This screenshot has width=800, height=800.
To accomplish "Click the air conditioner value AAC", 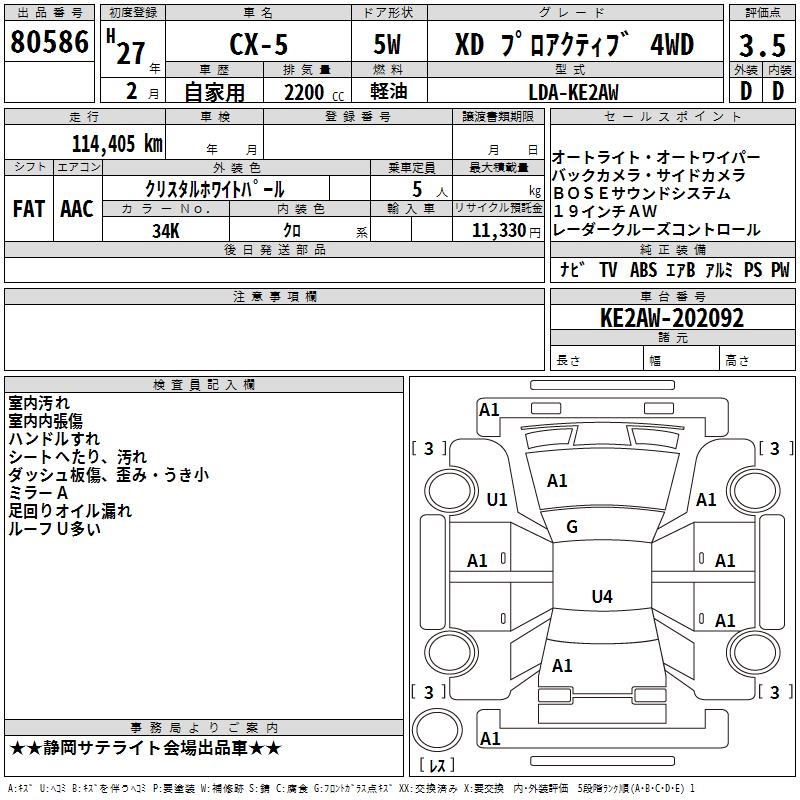I will (x=77, y=209).
